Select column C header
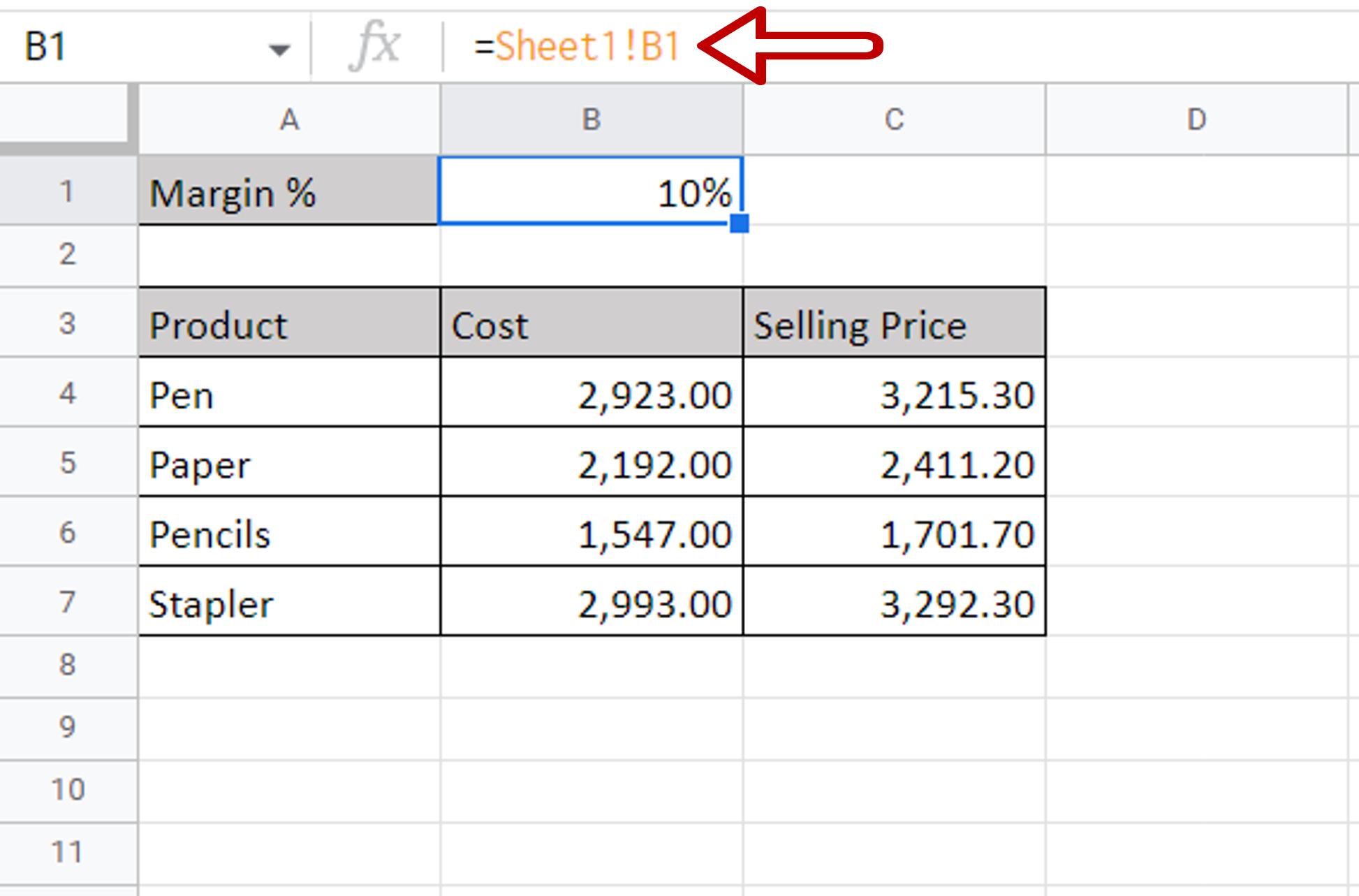 point(894,119)
